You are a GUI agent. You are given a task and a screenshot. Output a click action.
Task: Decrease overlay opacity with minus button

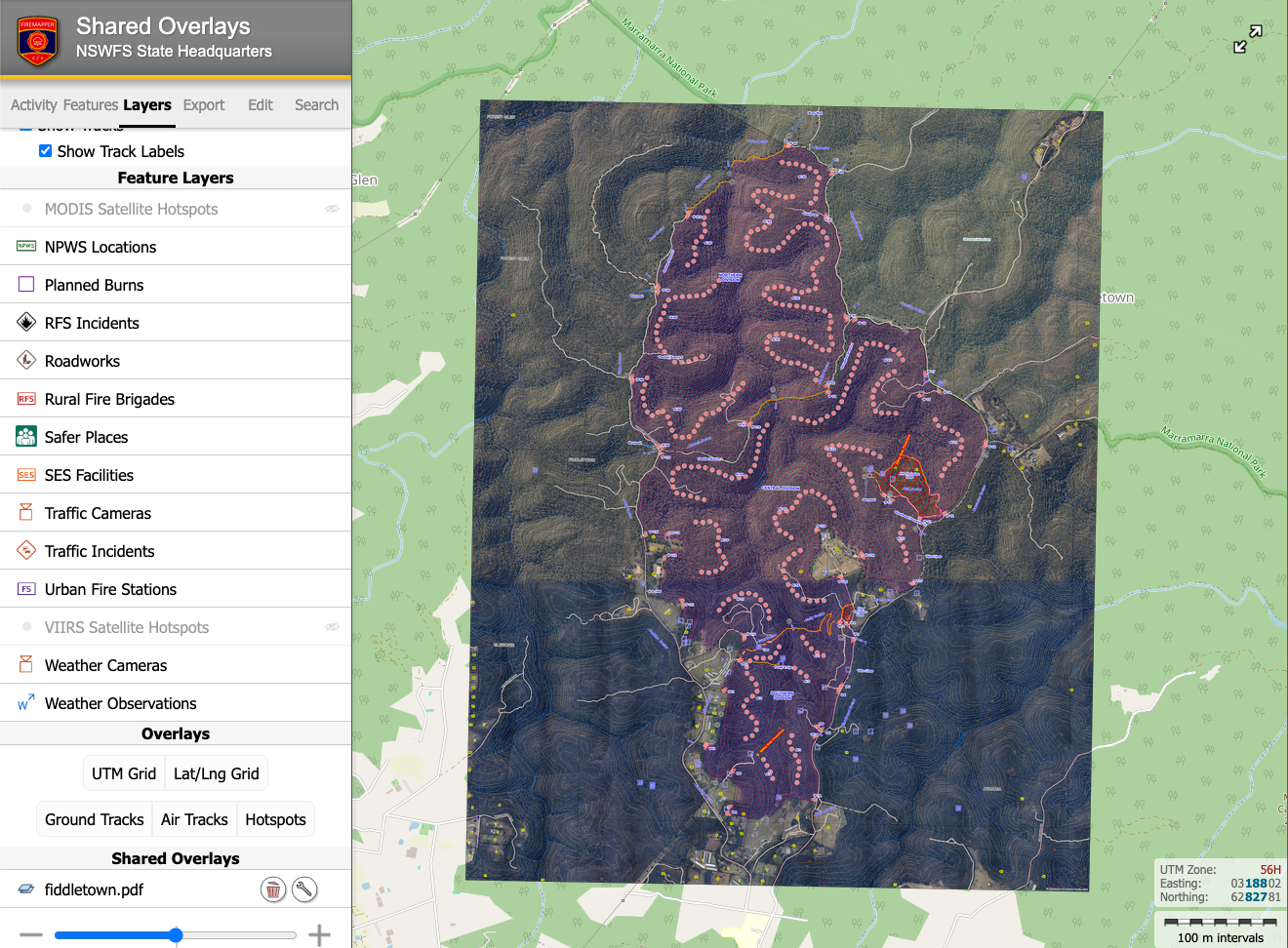click(x=31, y=935)
